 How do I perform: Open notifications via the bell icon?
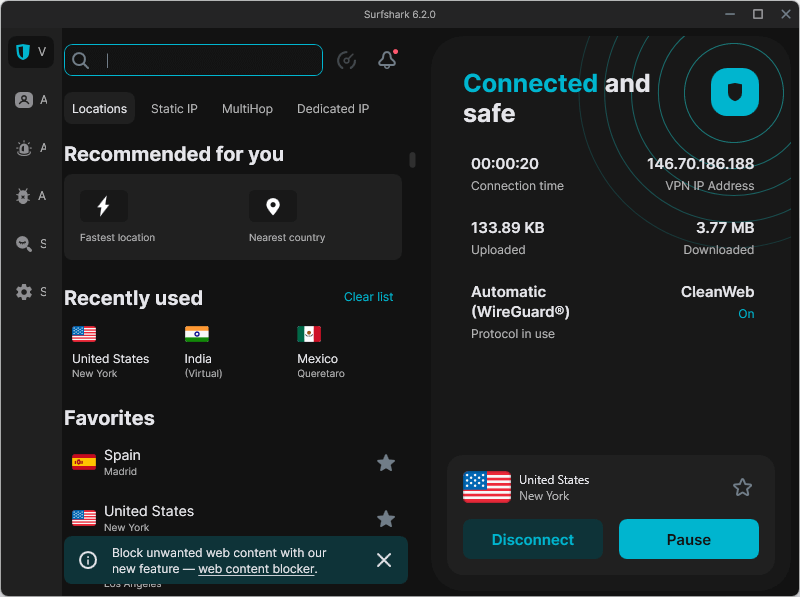387,60
